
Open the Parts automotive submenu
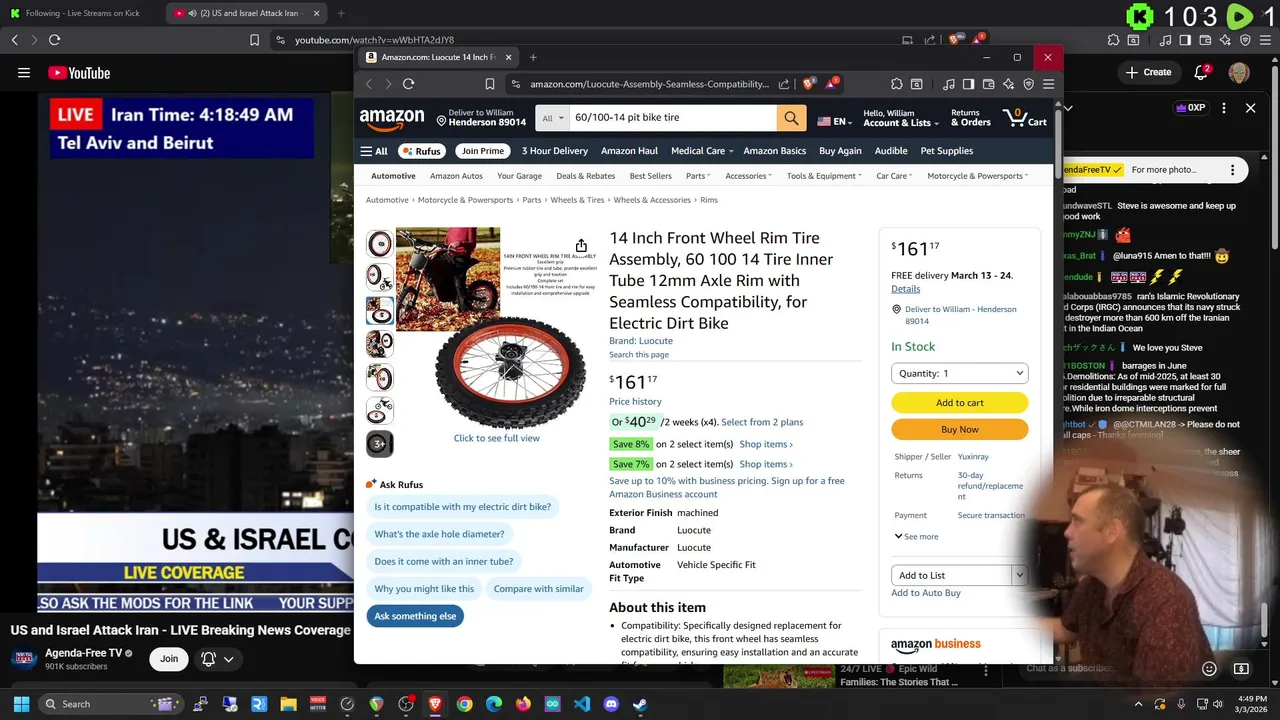pos(698,176)
